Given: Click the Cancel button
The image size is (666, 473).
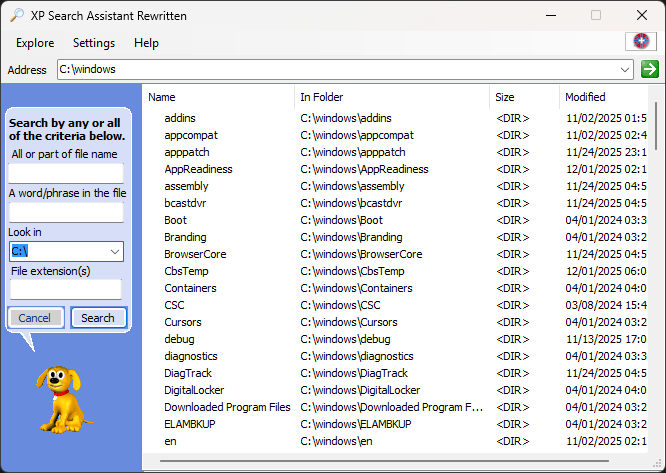Looking at the screenshot, I should click(x=35, y=318).
